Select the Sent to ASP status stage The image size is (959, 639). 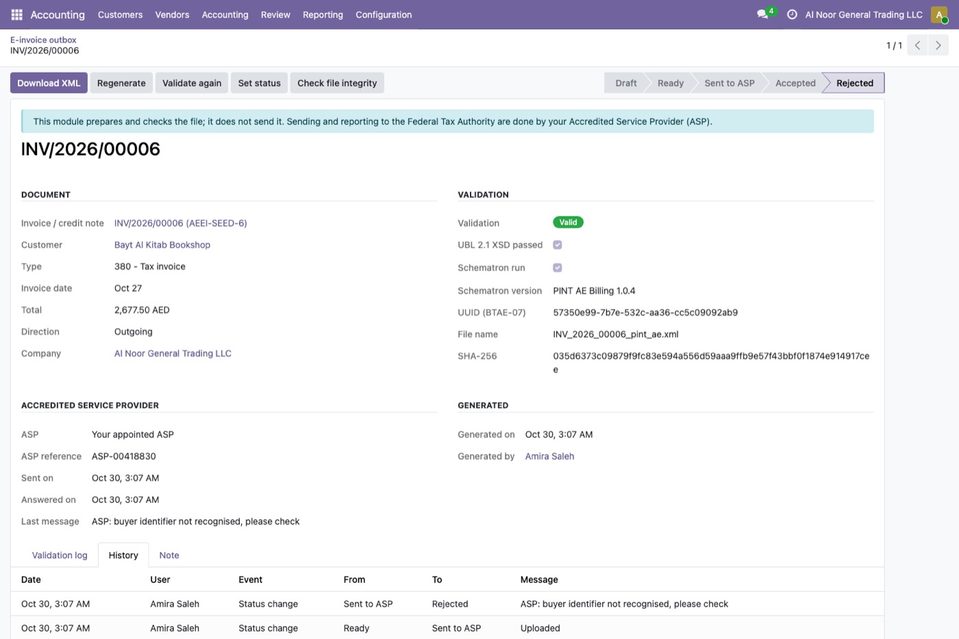tap(729, 83)
